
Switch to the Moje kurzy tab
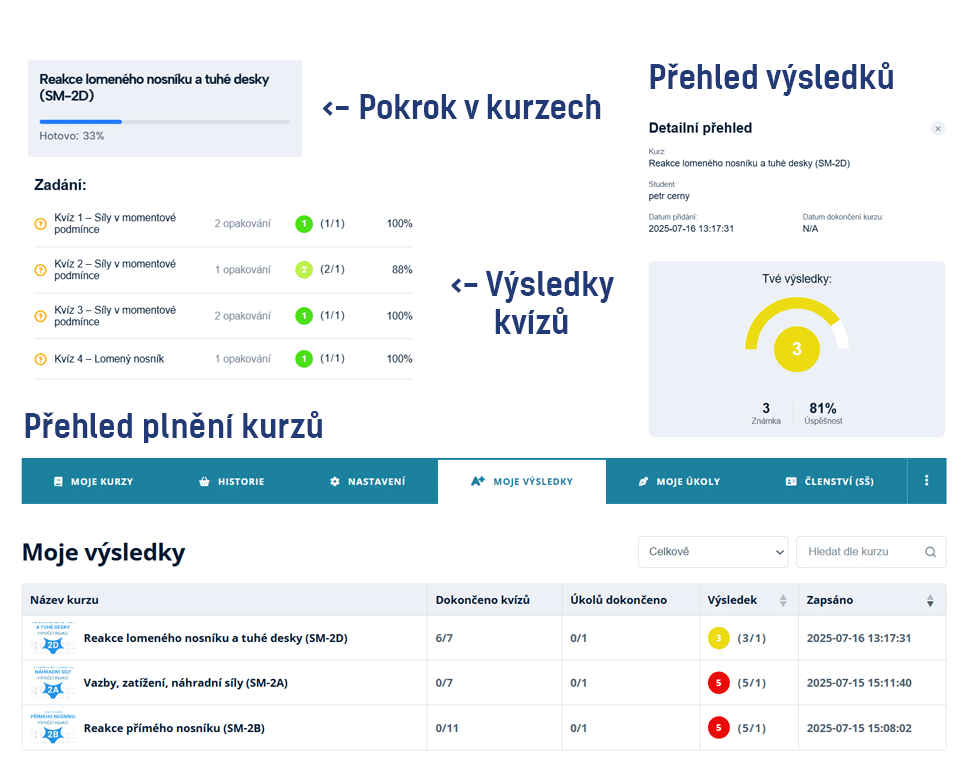94,481
